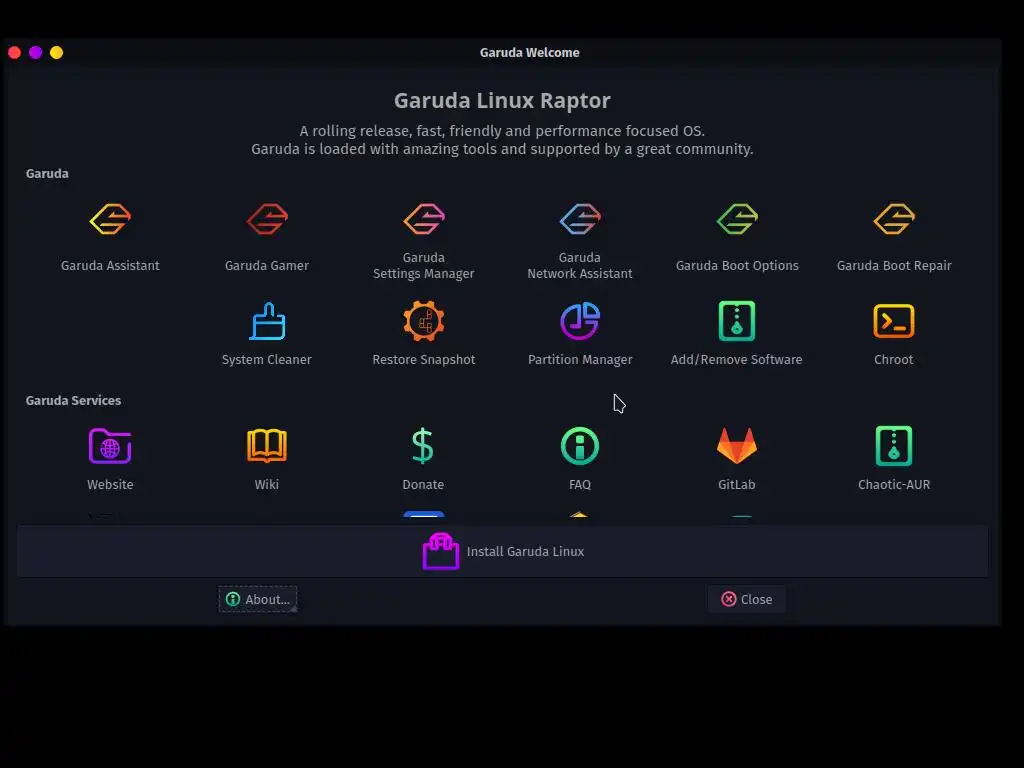Click the Install Garuda Linux button
Image resolution: width=1024 pixels, height=768 pixels.
point(503,551)
